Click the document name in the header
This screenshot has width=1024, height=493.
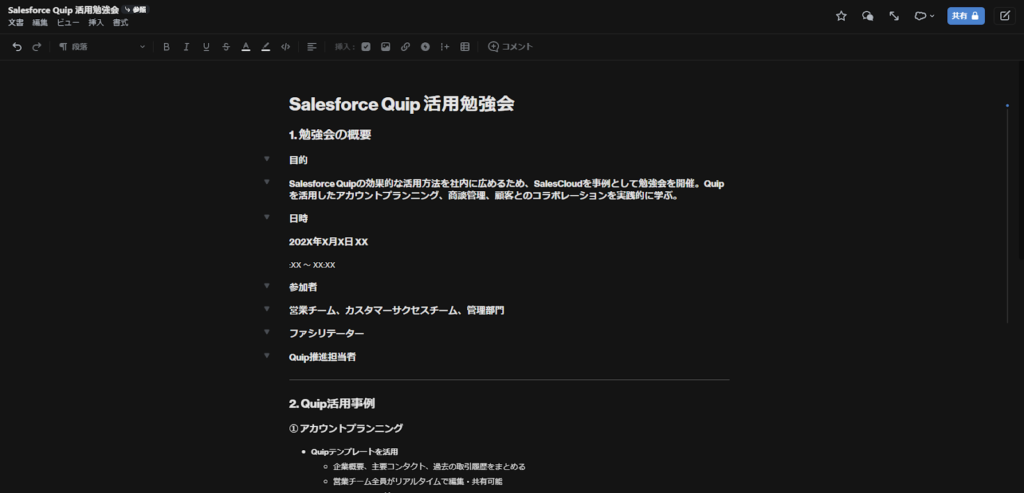(63, 10)
